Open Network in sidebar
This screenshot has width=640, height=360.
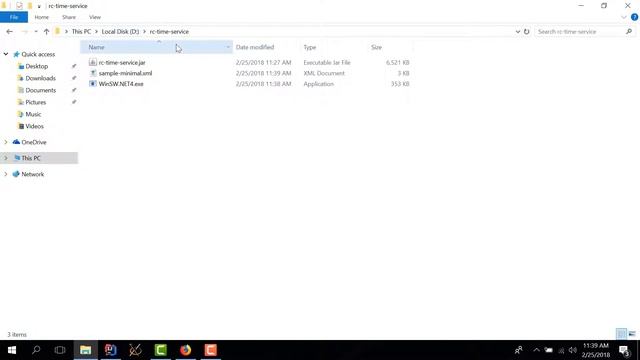(33, 174)
